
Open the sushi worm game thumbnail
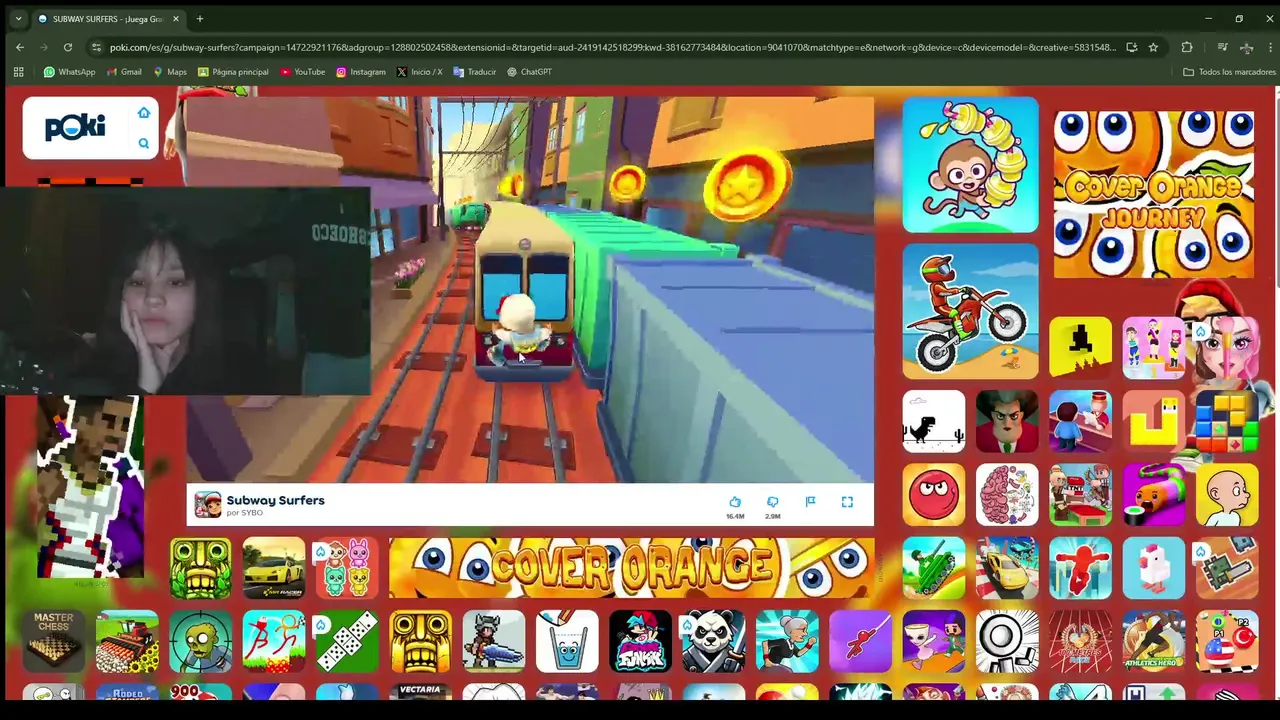click(1154, 494)
